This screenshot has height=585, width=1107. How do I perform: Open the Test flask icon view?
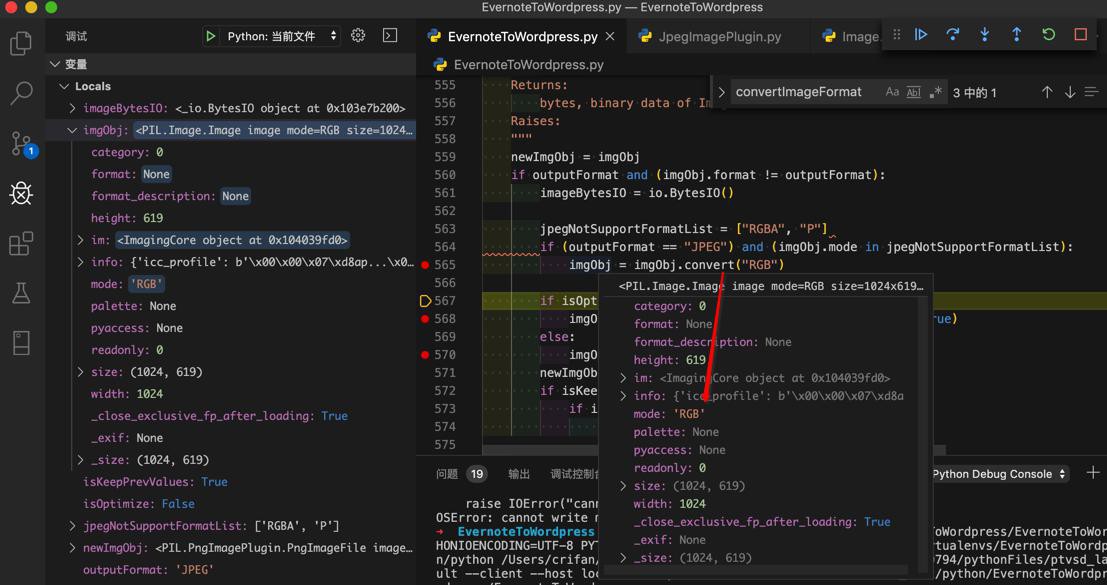click(x=21, y=293)
